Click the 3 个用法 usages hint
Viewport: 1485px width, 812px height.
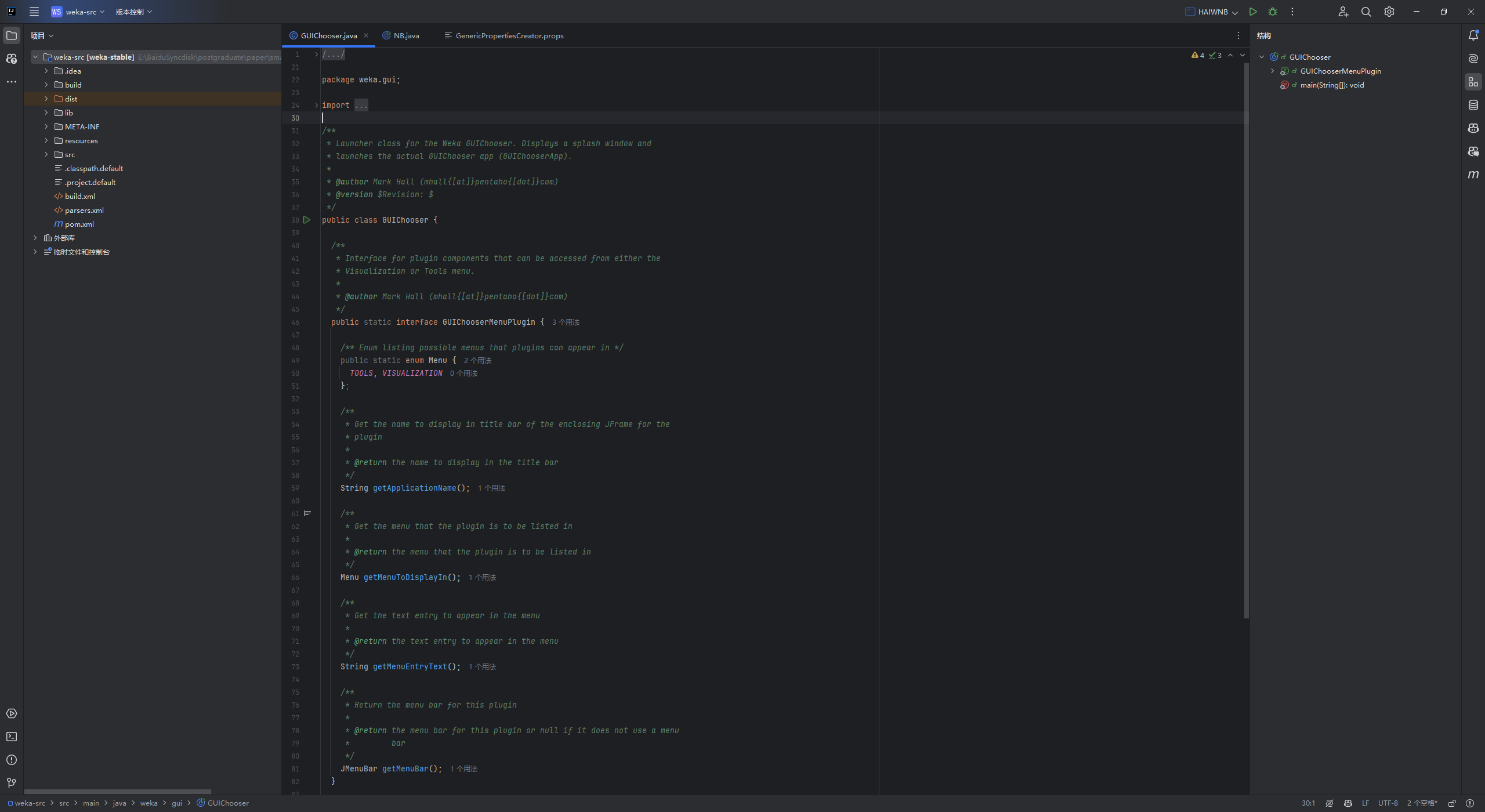click(x=566, y=322)
